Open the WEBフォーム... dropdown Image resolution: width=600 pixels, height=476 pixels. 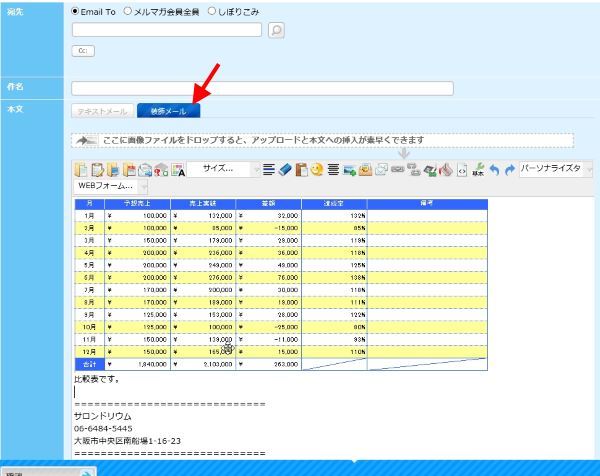tap(111, 186)
